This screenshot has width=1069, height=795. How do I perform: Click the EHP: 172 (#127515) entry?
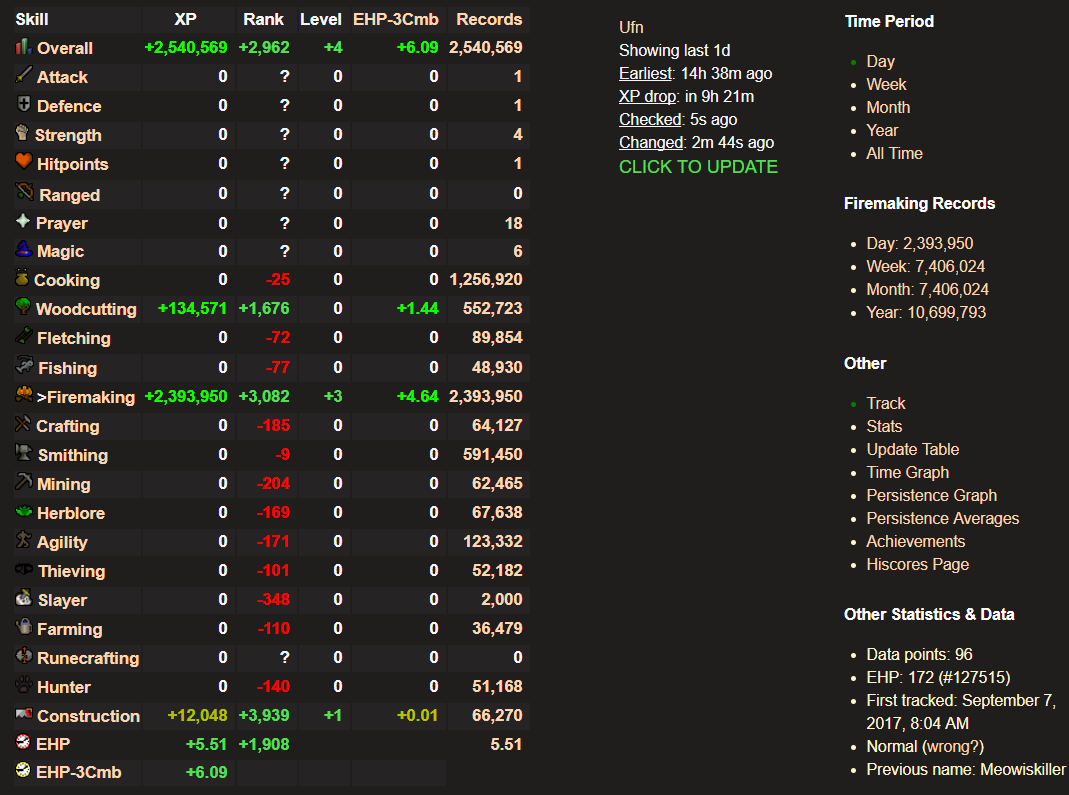(x=938, y=678)
